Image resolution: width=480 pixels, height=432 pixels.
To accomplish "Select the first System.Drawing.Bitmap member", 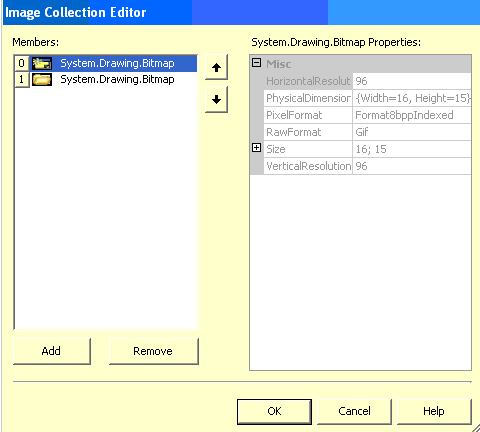I will pos(117,63).
